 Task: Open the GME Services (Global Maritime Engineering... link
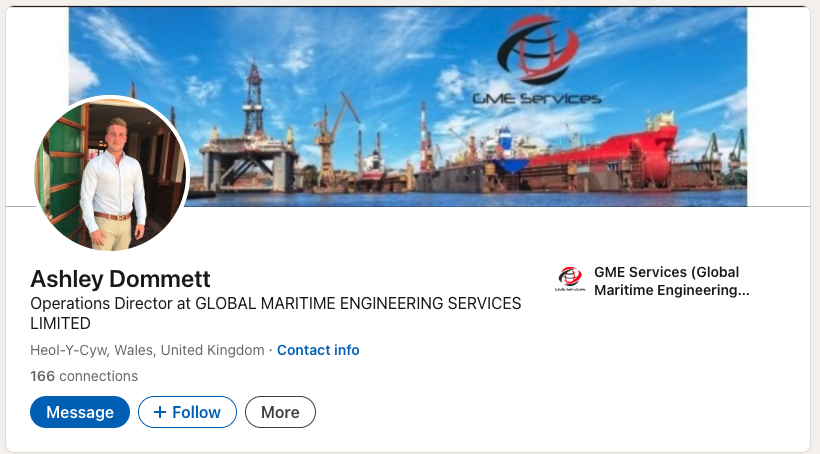(671, 281)
